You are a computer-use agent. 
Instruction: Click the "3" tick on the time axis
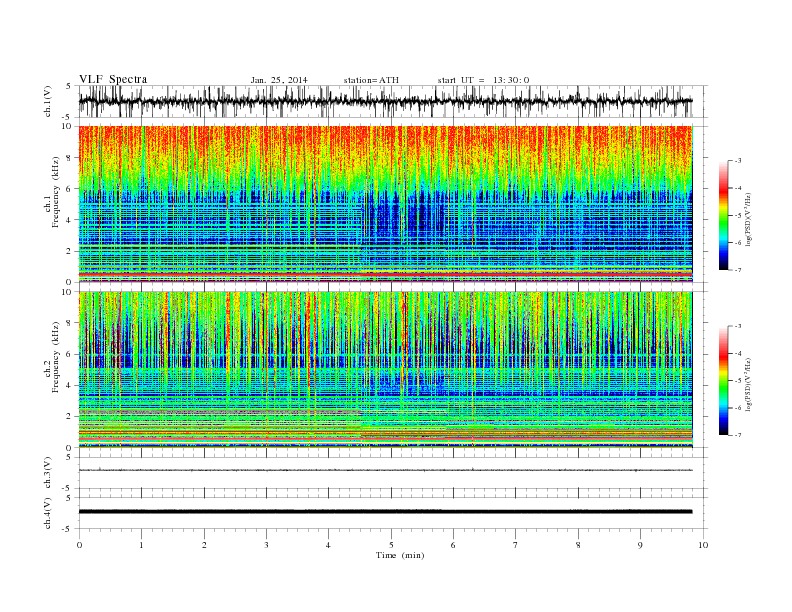[x=266, y=545]
